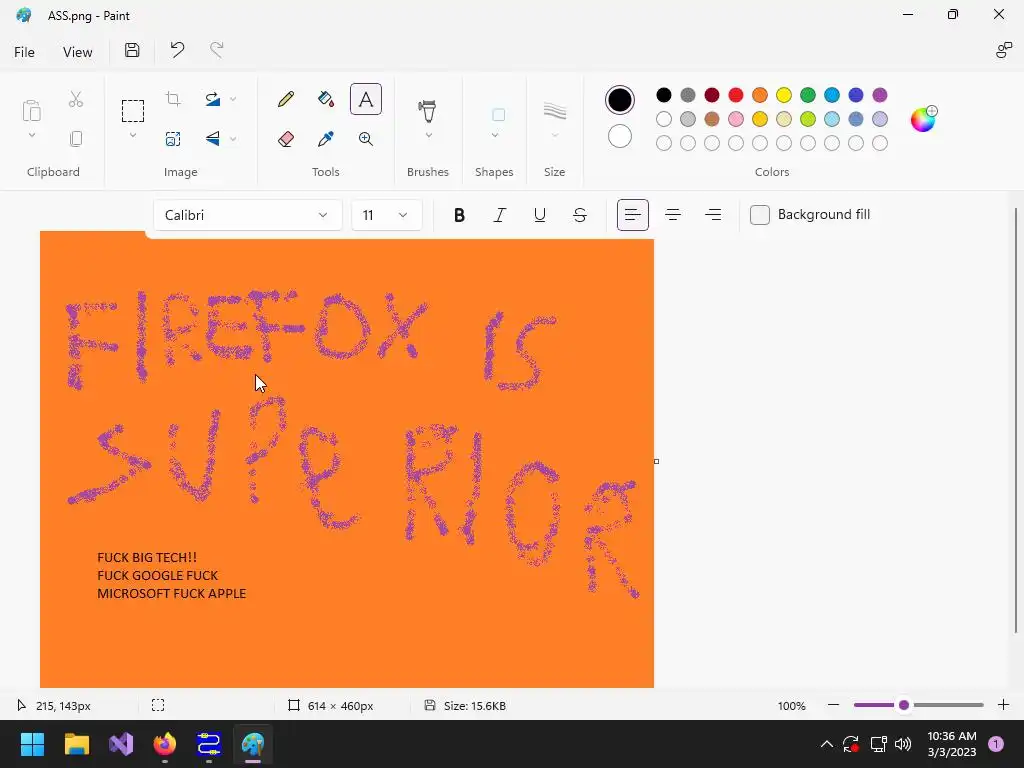The image size is (1024, 768).
Task: Click the Save icon in title toolbar
Action: point(132,50)
